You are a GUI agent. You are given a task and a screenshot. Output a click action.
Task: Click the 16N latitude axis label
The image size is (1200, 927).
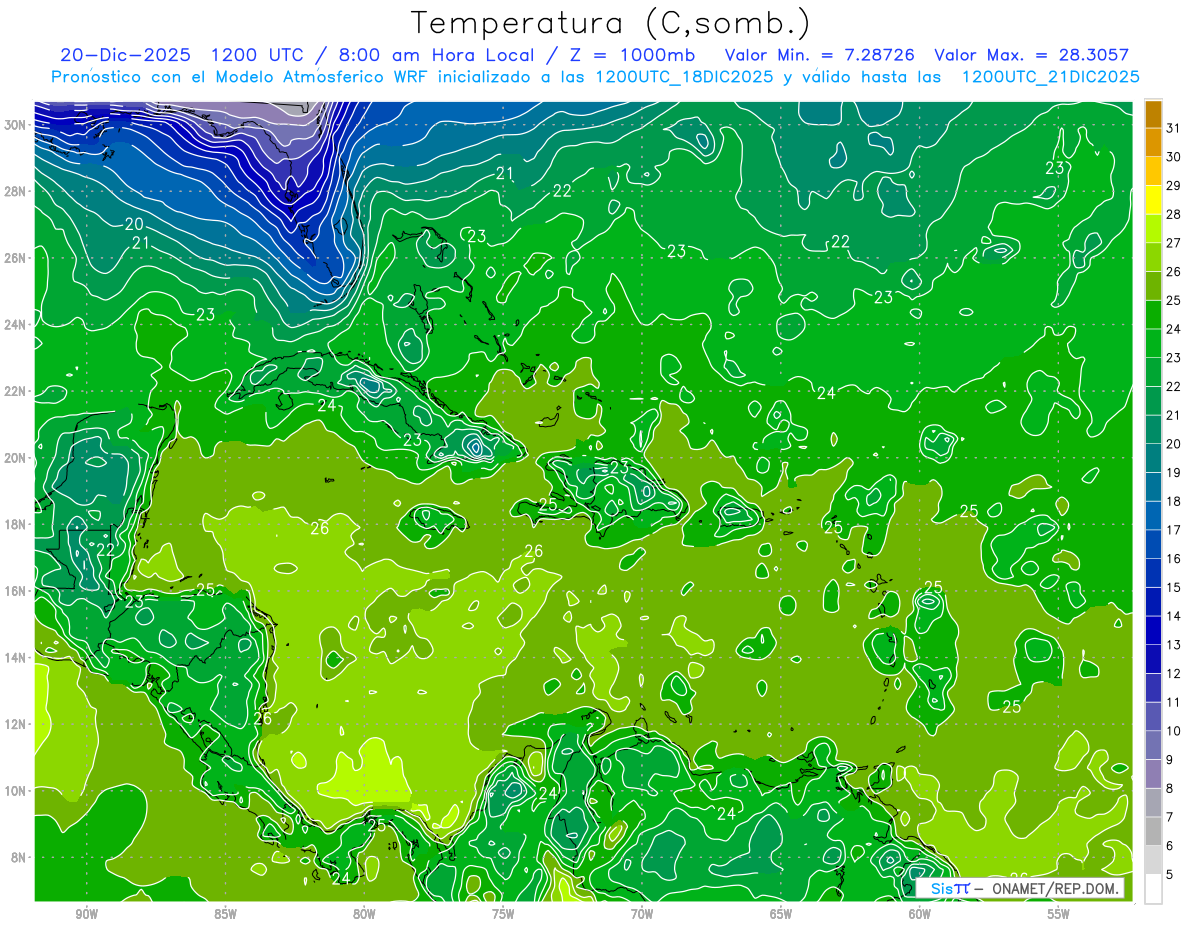pos(17,591)
